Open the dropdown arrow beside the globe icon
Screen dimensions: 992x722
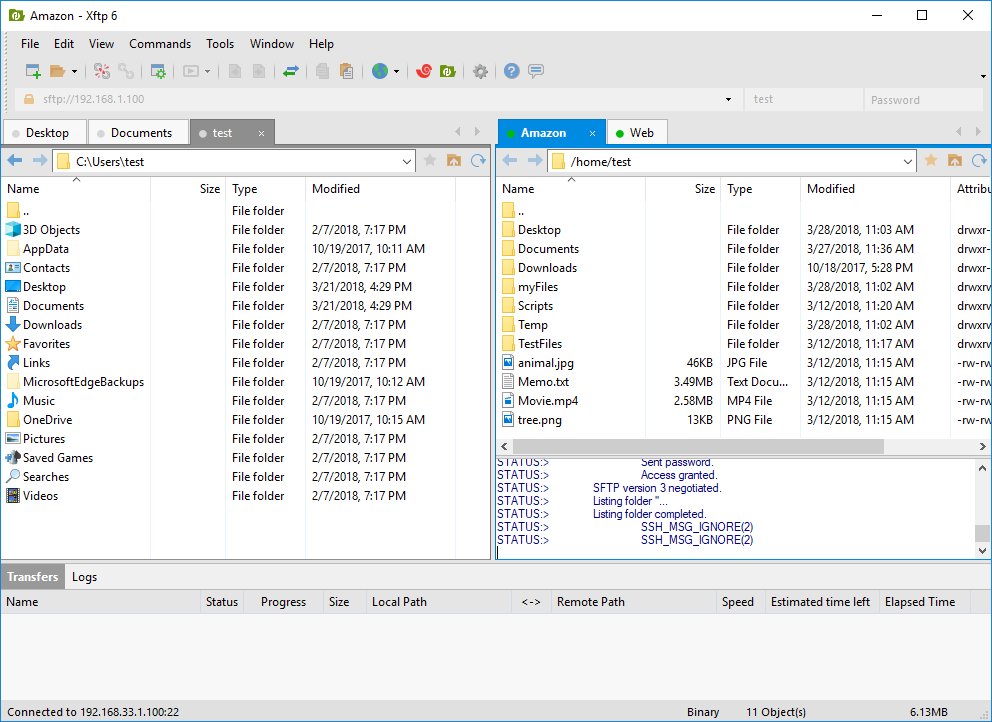(x=395, y=71)
